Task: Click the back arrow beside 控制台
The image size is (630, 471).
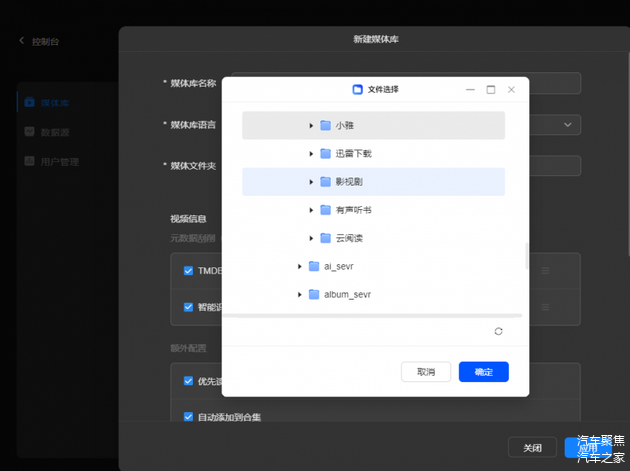Action: [22, 41]
